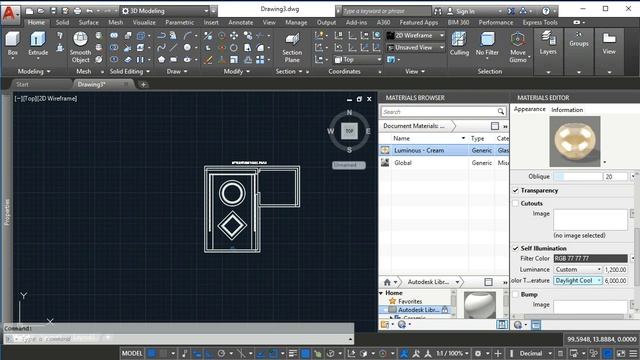Viewport: 640px width, 360px height.
Task: Select the Move Gizmo tool
Action: (x=518, y=48)
